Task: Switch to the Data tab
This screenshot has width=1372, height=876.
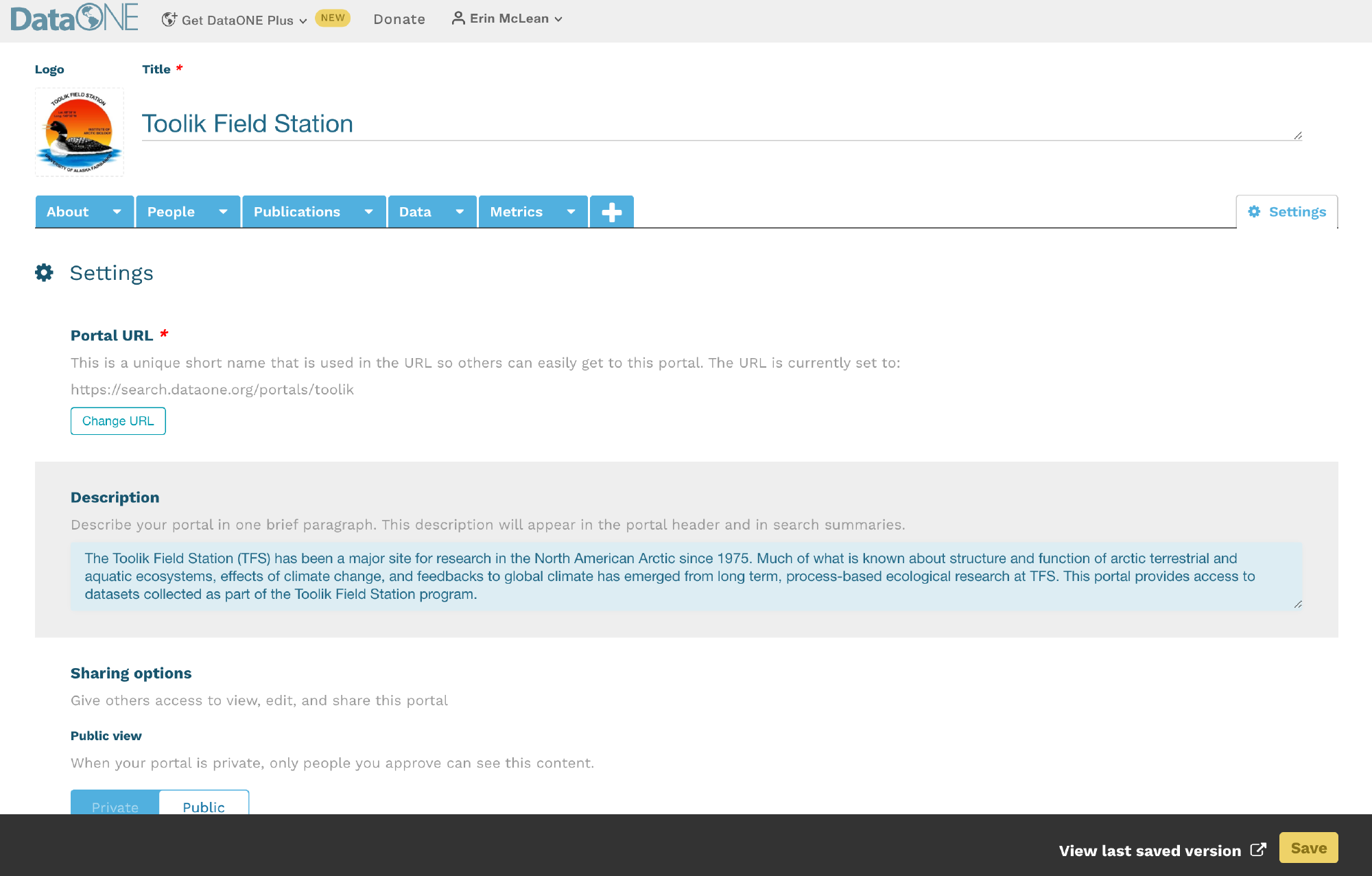Action: (415, 212)
